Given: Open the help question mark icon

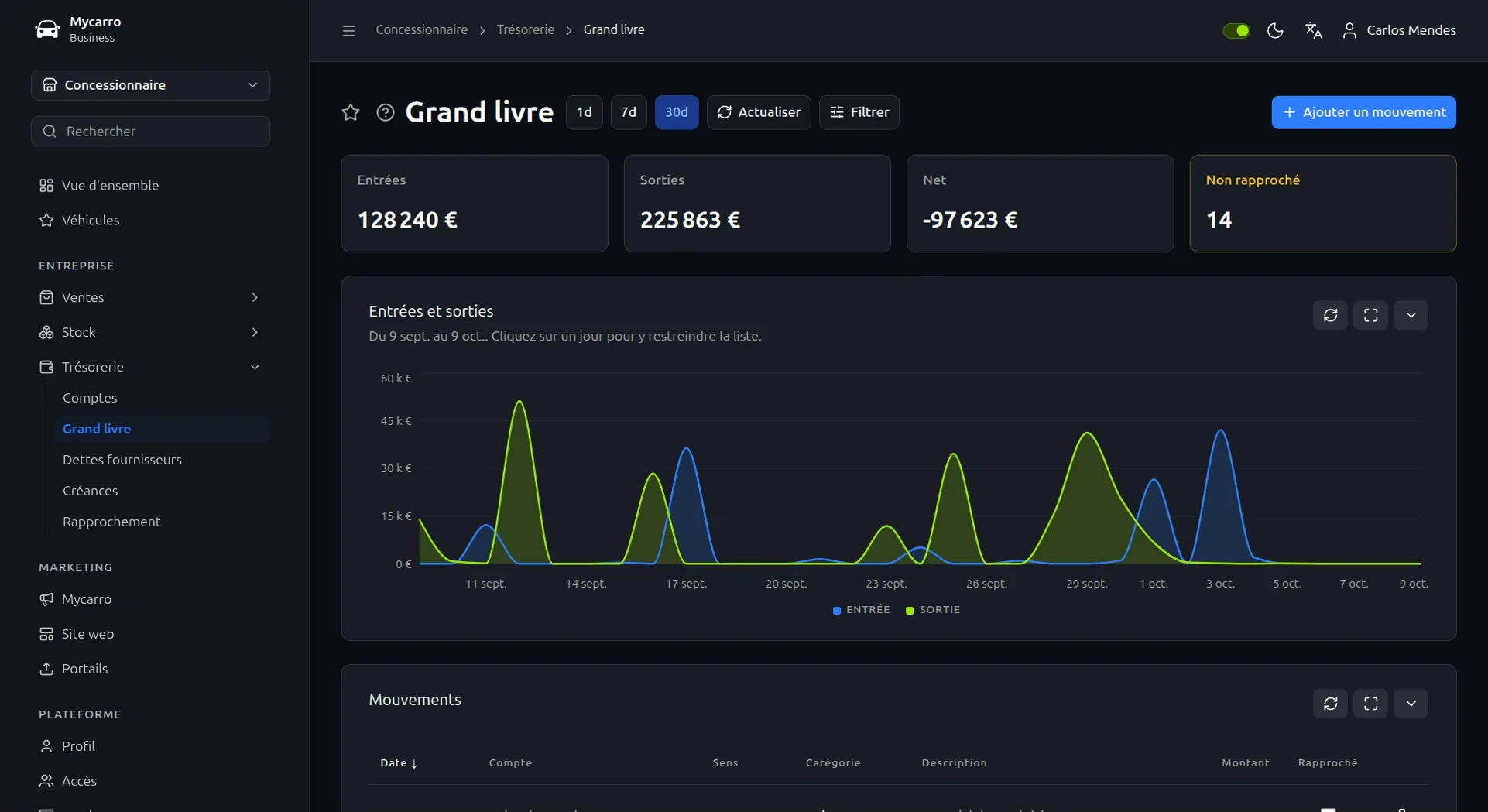Looking at the screenshot, I should (x=386, y=112).
